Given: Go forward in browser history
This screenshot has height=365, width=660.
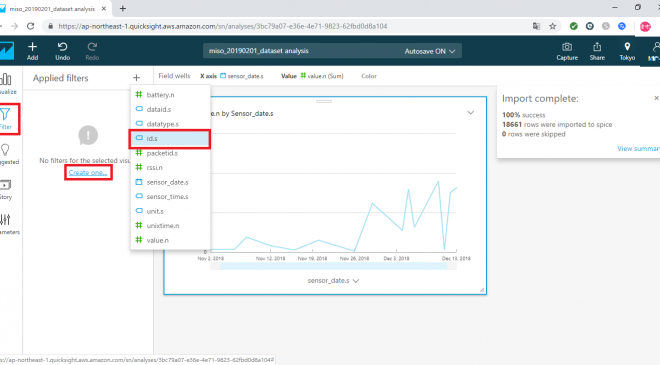Looking at the screenshot, I should point(14,26).
